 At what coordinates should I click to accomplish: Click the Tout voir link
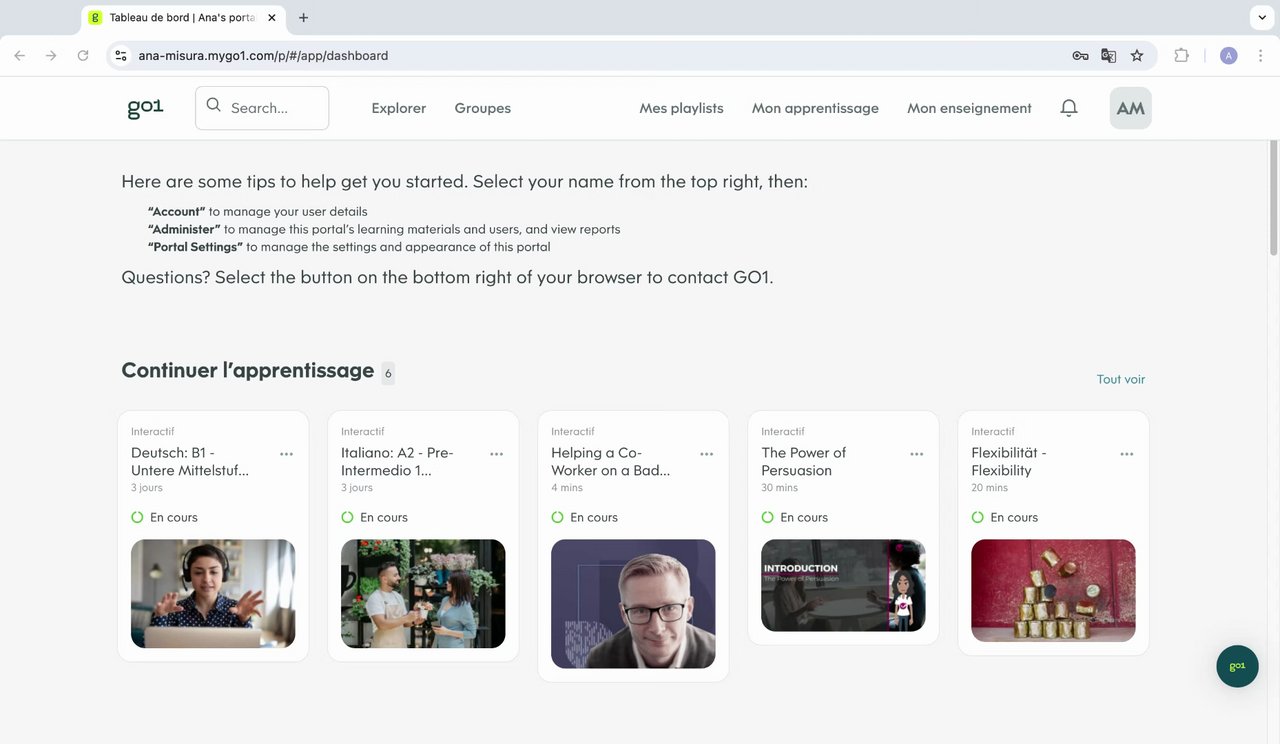1121,379
